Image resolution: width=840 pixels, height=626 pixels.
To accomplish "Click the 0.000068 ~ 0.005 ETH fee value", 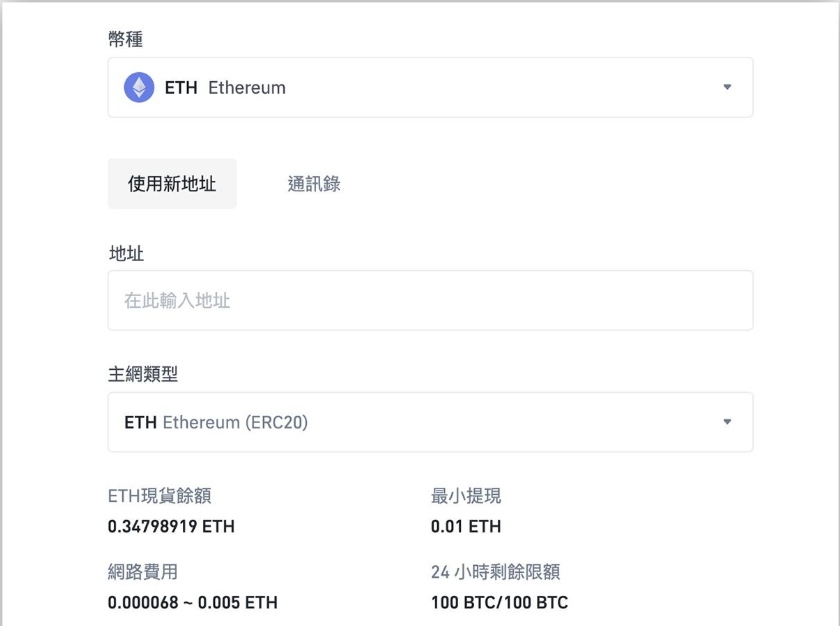I will point(193,602).
